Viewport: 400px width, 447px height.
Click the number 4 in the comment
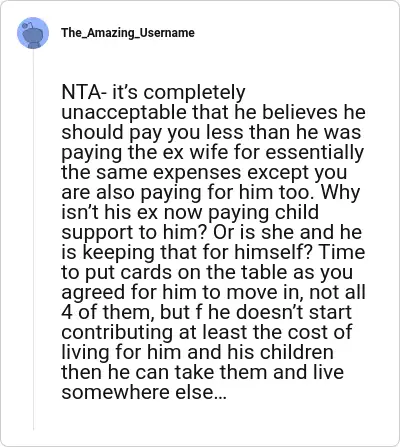67,312
